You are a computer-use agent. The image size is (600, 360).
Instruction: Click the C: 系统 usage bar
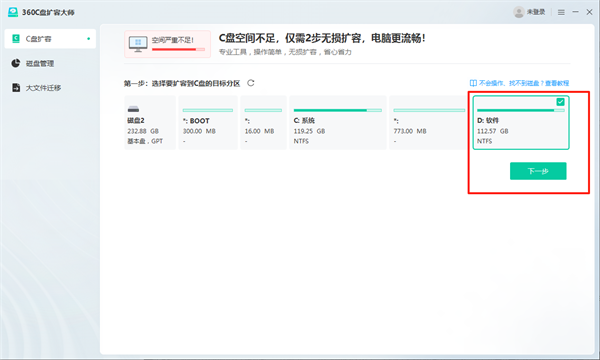[x=338, y=110]
